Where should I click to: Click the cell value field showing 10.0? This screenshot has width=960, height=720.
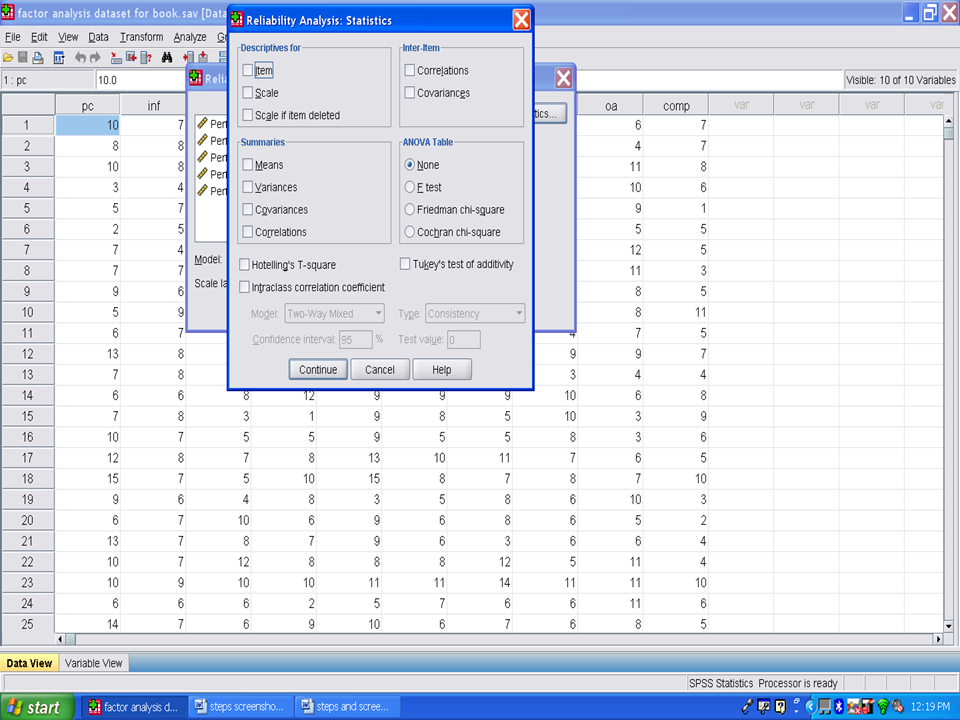click(x=140, y=80)
